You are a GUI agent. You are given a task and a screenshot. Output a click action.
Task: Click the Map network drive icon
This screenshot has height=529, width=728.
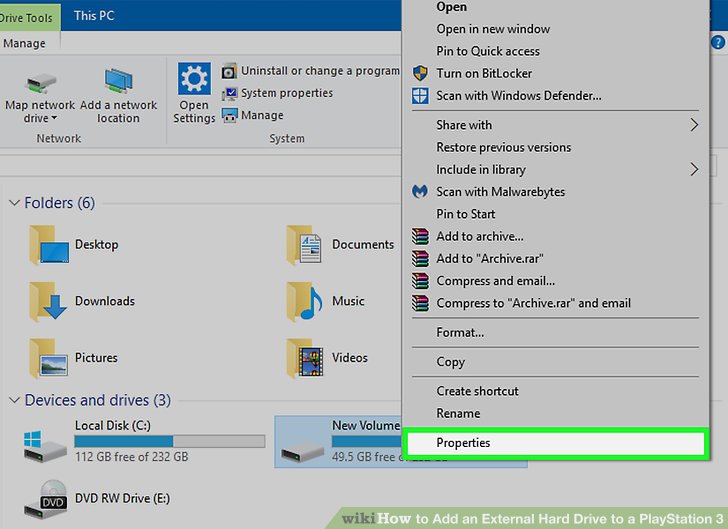click(x=41, y=83)
